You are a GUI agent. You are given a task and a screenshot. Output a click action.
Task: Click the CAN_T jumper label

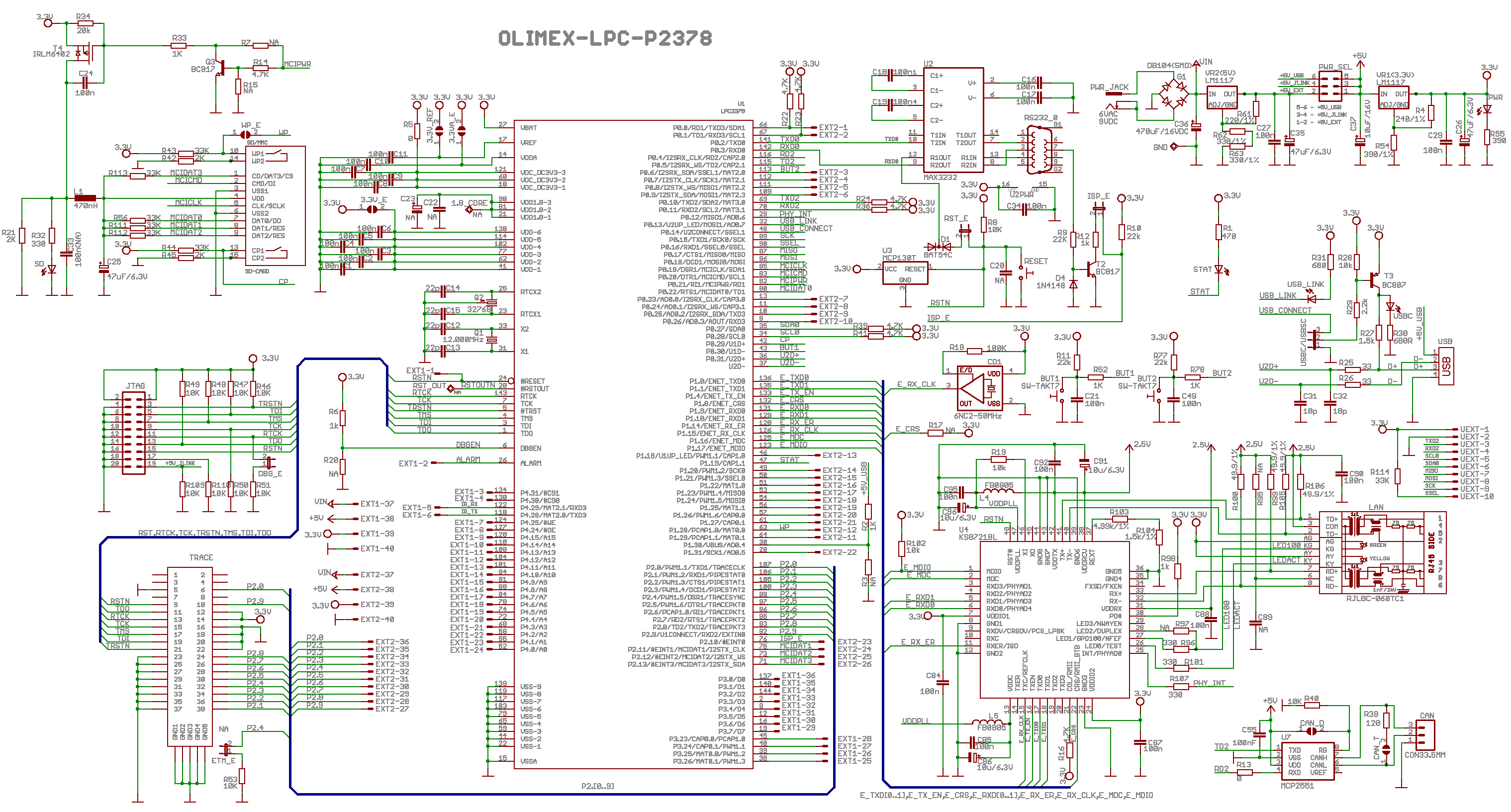(x=1376, y=748)
